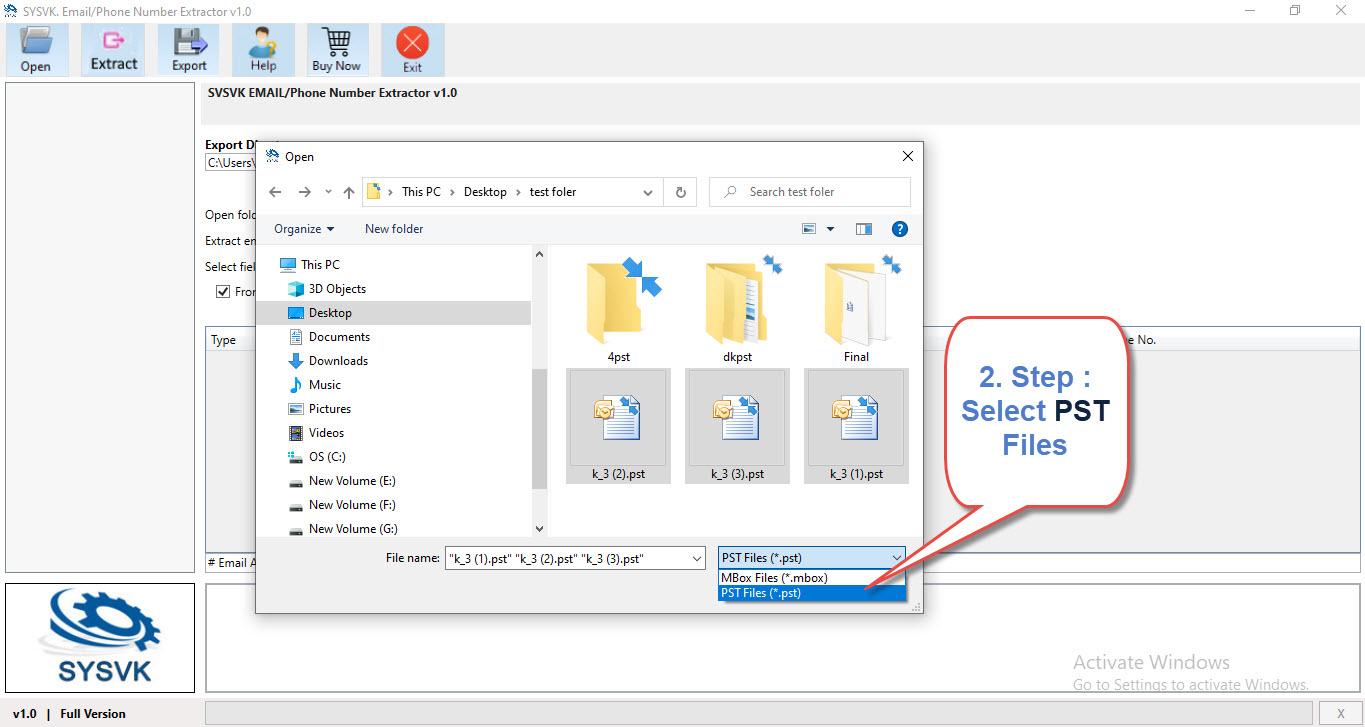Expand the File name dropdown arrow

pyautogui.click(x=697, y=559)
